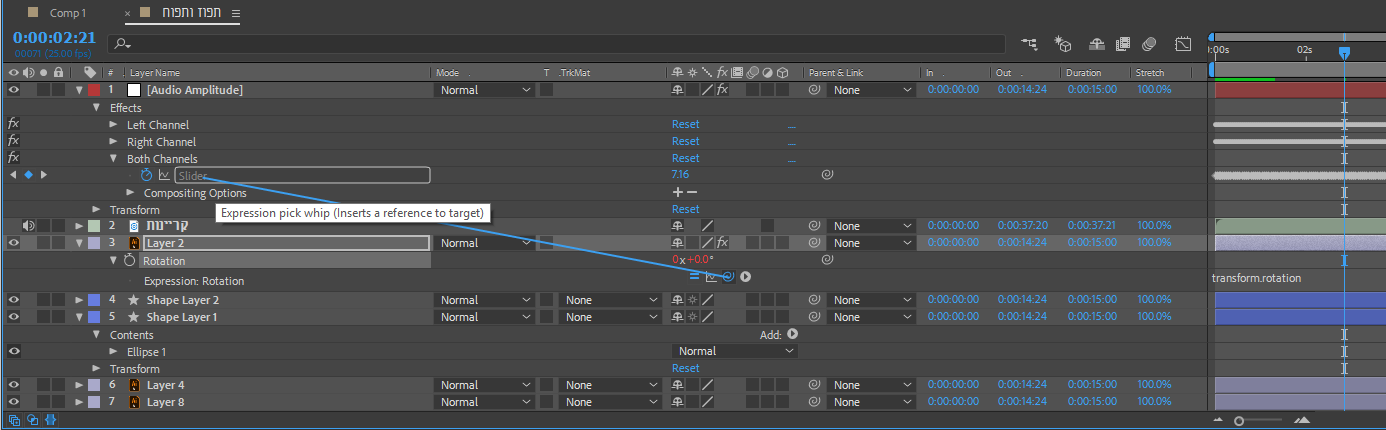Viewport: 1386px width, 430px height.
Task: Open Shape Layer 2 TrkMat dropdown
Action: click(610, 300)
